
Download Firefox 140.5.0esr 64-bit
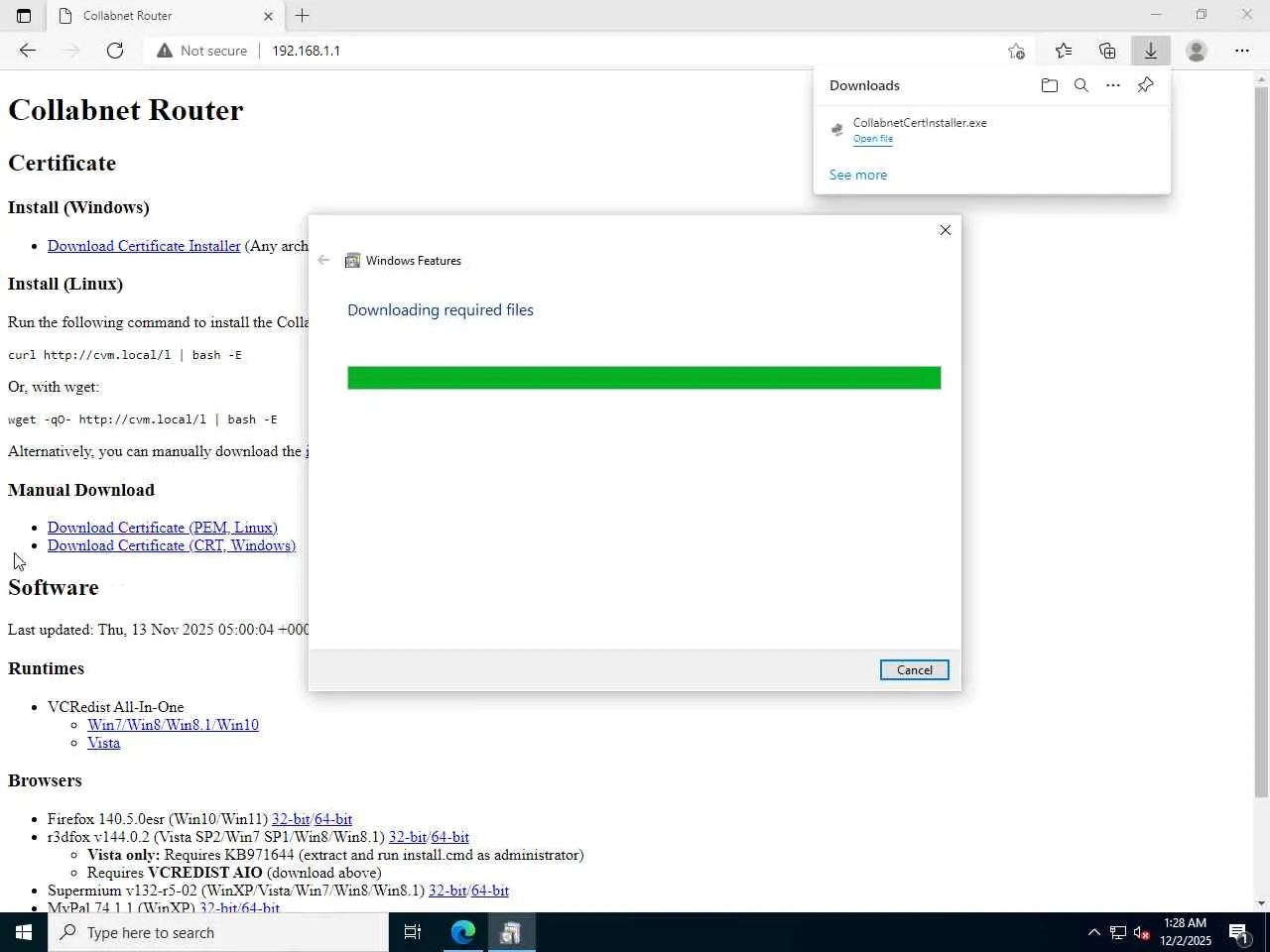pos(333,819)
